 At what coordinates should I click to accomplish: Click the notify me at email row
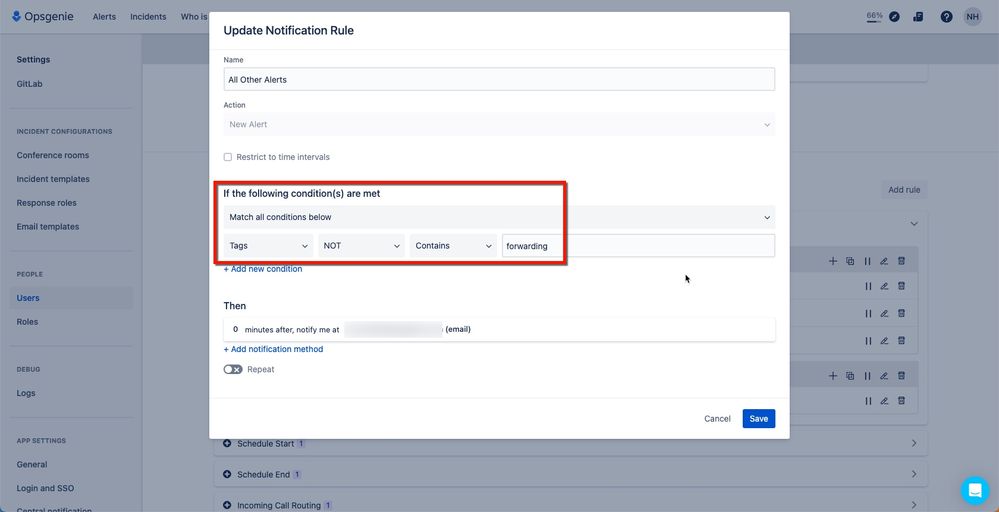tap(499, 330)
